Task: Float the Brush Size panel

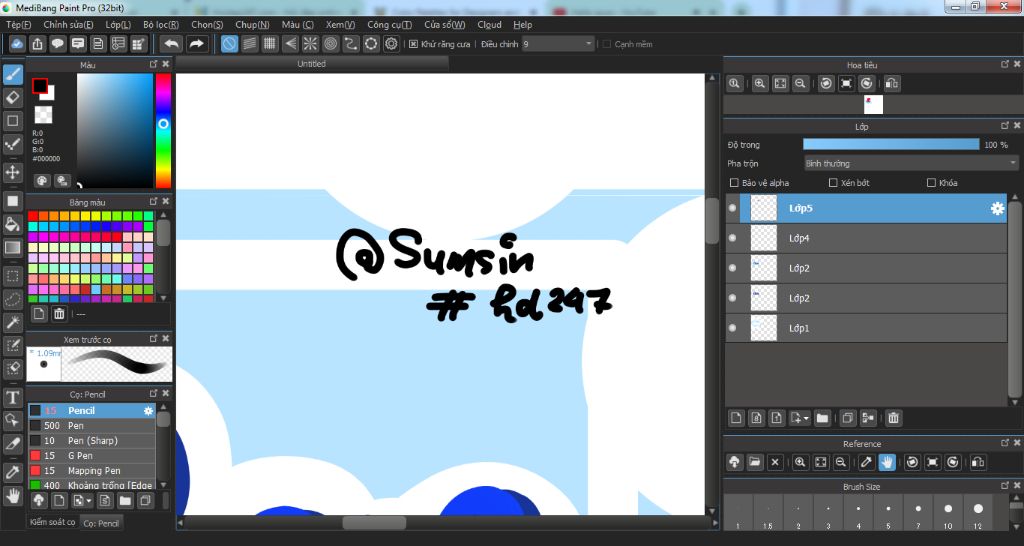Action: [1005, 486]
